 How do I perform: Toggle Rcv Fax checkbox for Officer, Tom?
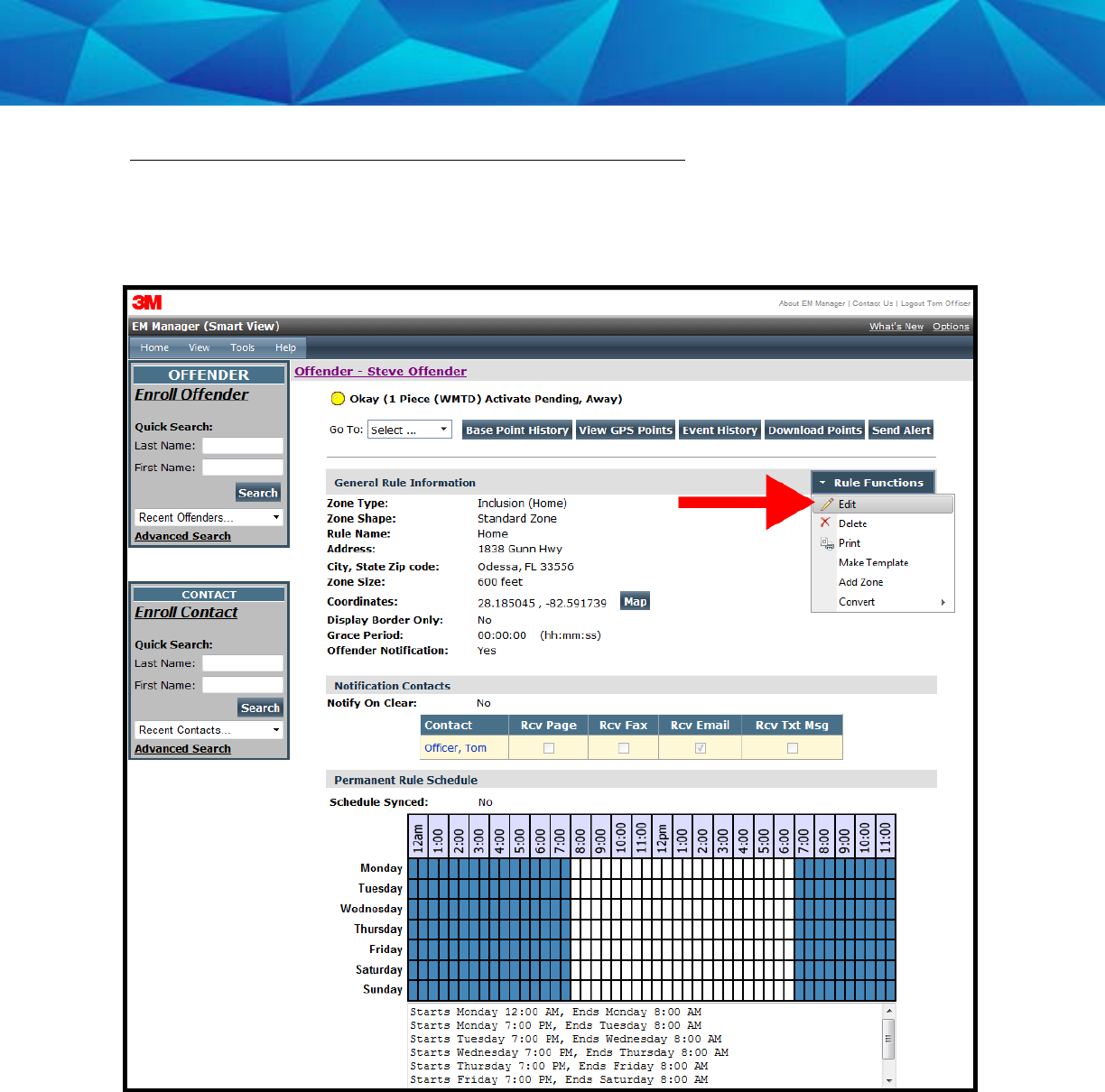(x=624, y=748)
